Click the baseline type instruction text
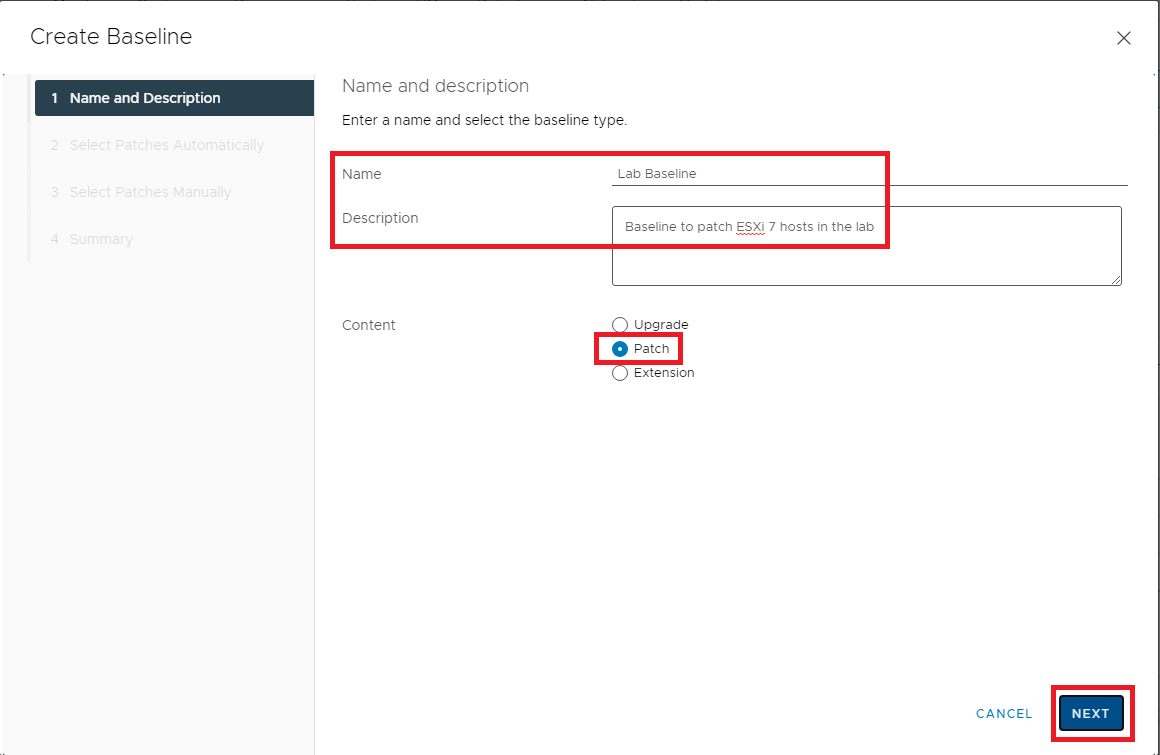The height and width of the screenshot is (755, 1160). [x=484, y=120]
